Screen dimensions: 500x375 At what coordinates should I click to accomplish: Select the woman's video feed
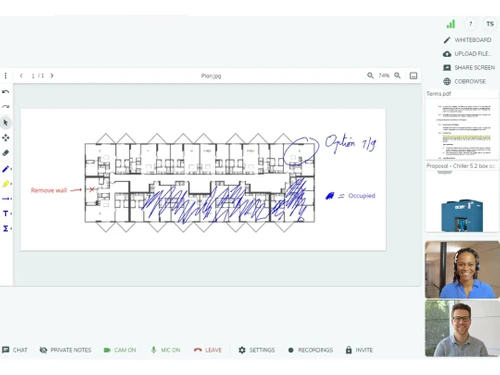pyautogui.click(x=462, y=270)
